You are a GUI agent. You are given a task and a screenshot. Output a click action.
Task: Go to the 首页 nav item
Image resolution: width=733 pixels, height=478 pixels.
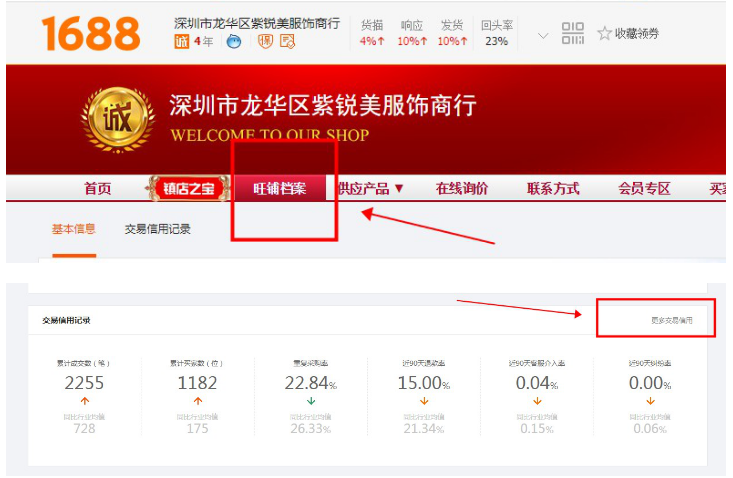tap(98, 188)
